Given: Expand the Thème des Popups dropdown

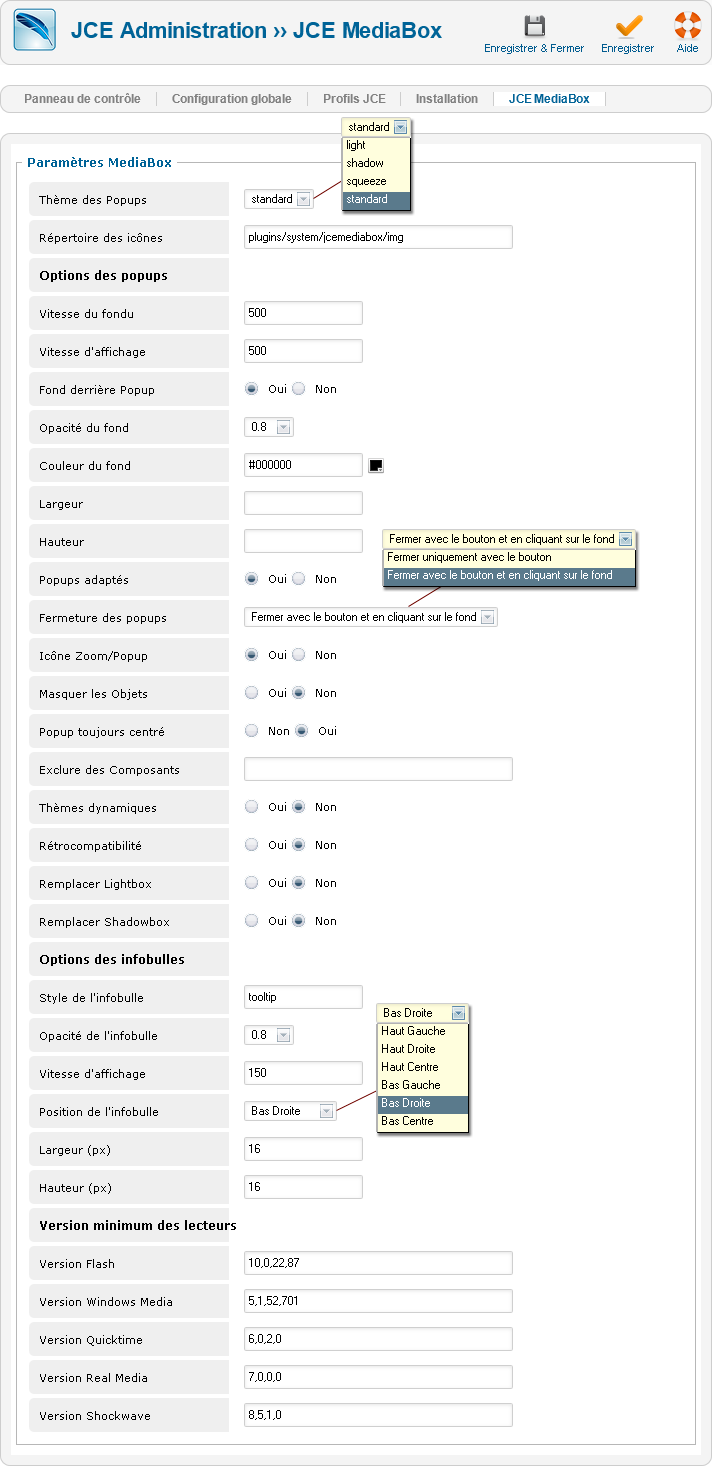Looking at the screenshot, I should (x=279, y=200).
